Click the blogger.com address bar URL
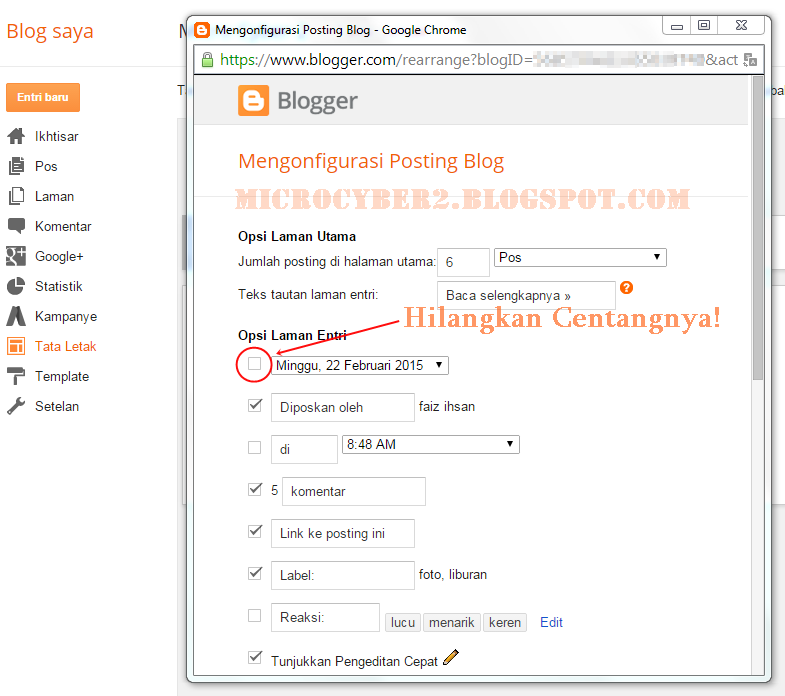Image resolution: width=785 pixels, height=696 pixels. [478, 60]
